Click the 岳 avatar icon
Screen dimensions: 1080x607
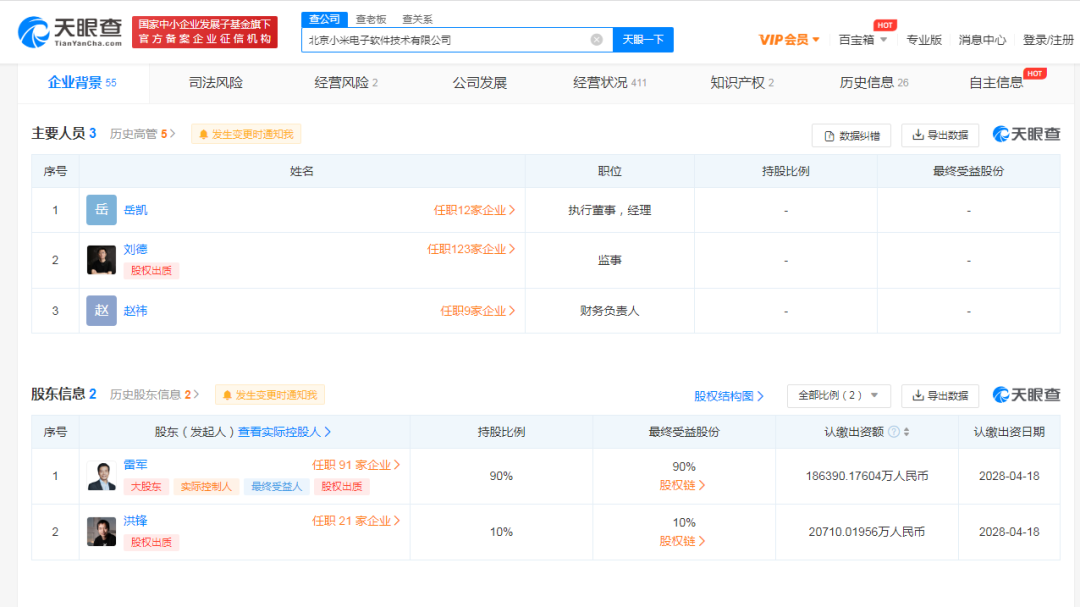pos(101,210)
